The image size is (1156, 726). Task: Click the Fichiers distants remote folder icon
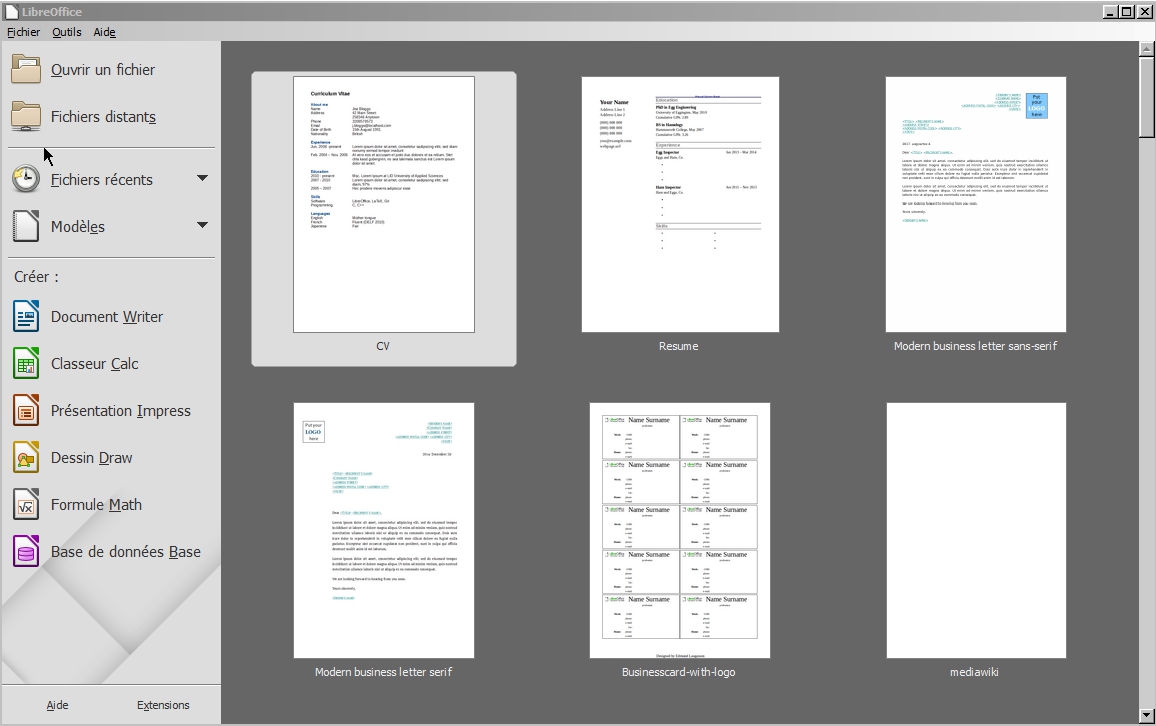pos(26,116)
